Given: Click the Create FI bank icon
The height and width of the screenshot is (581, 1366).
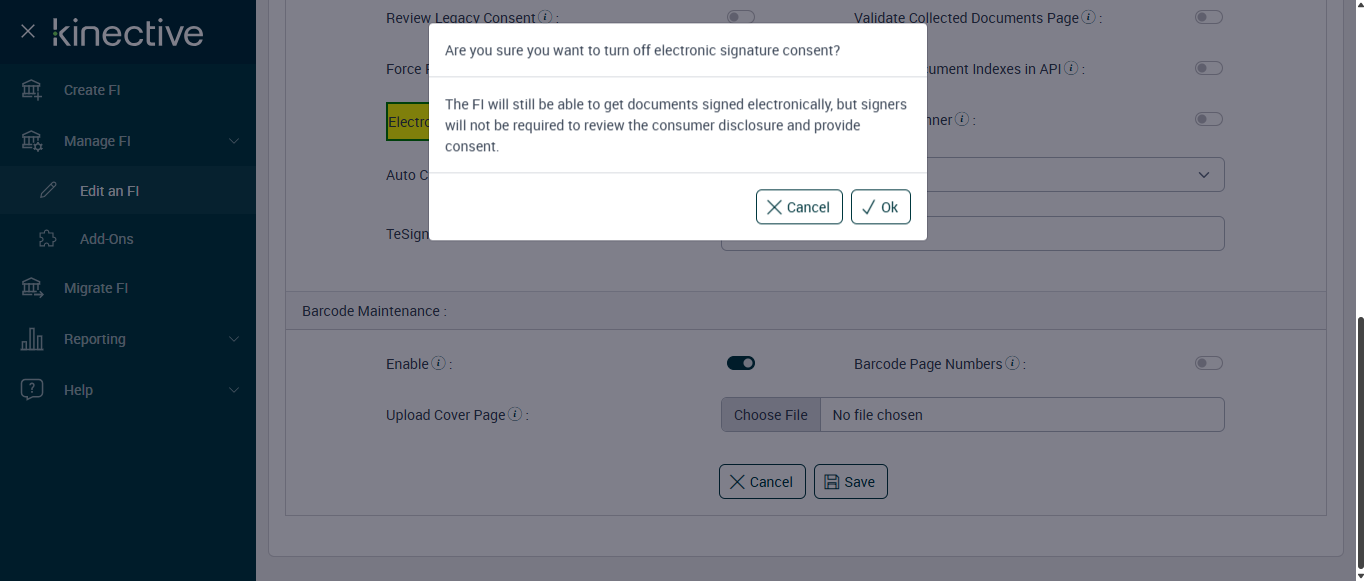Looking at the screenshot, I should (32, 90).
